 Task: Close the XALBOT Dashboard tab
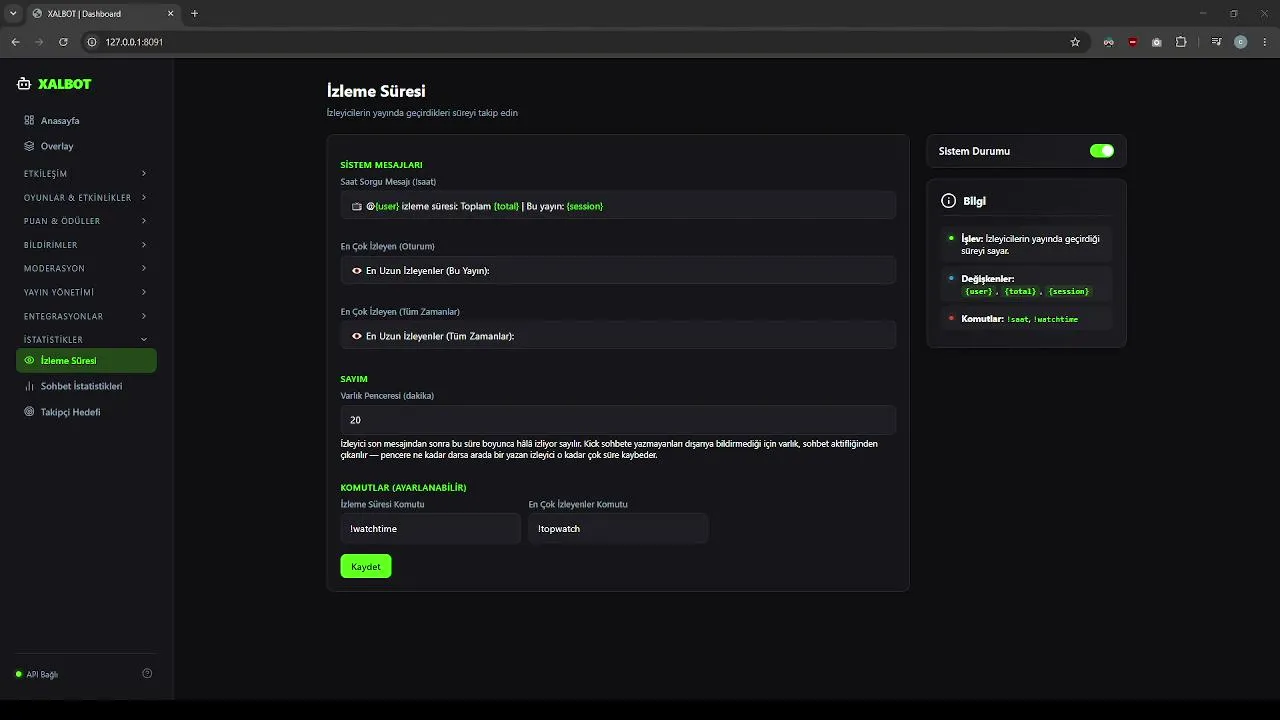pos(170,13)
